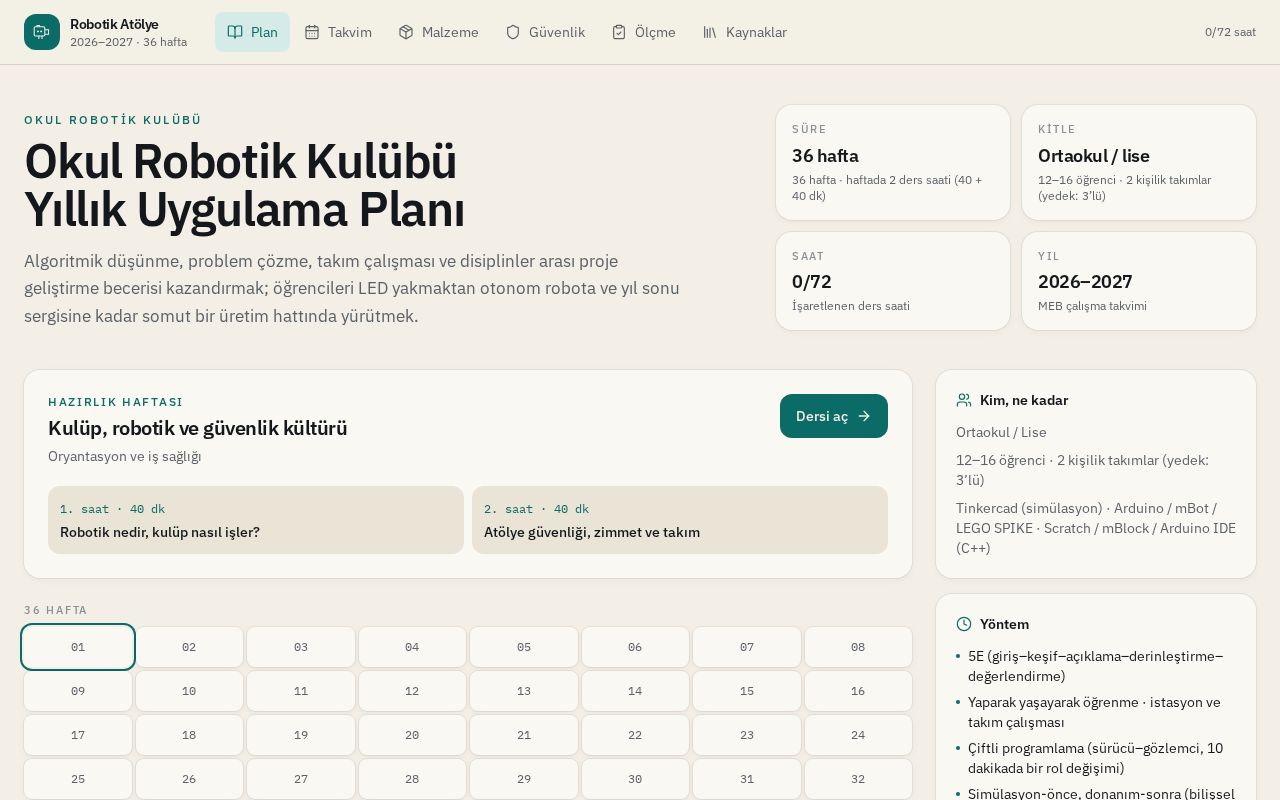Select week 09 cell

click(78, 691)
